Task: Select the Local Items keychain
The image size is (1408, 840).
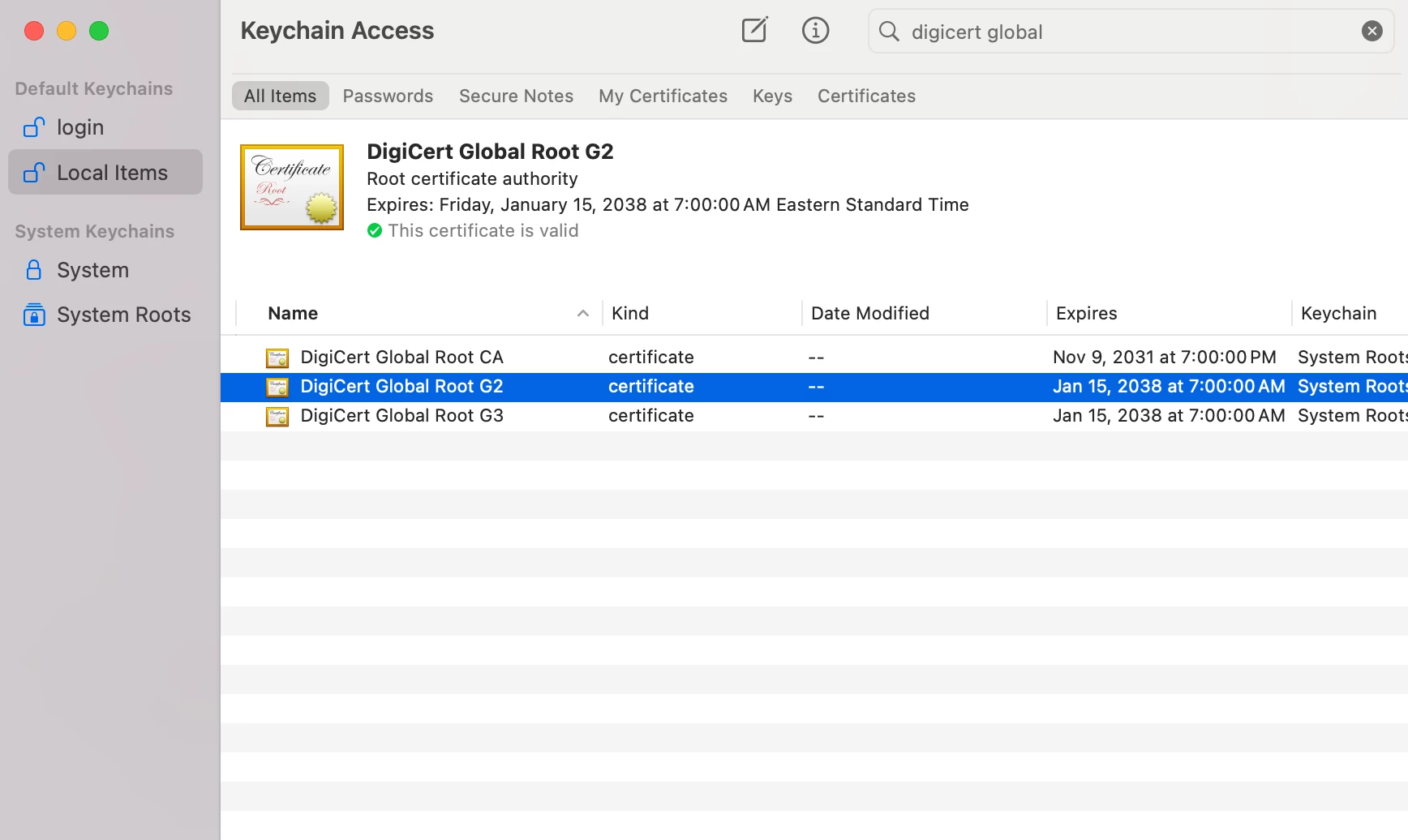Action: (x=105, y=172)
